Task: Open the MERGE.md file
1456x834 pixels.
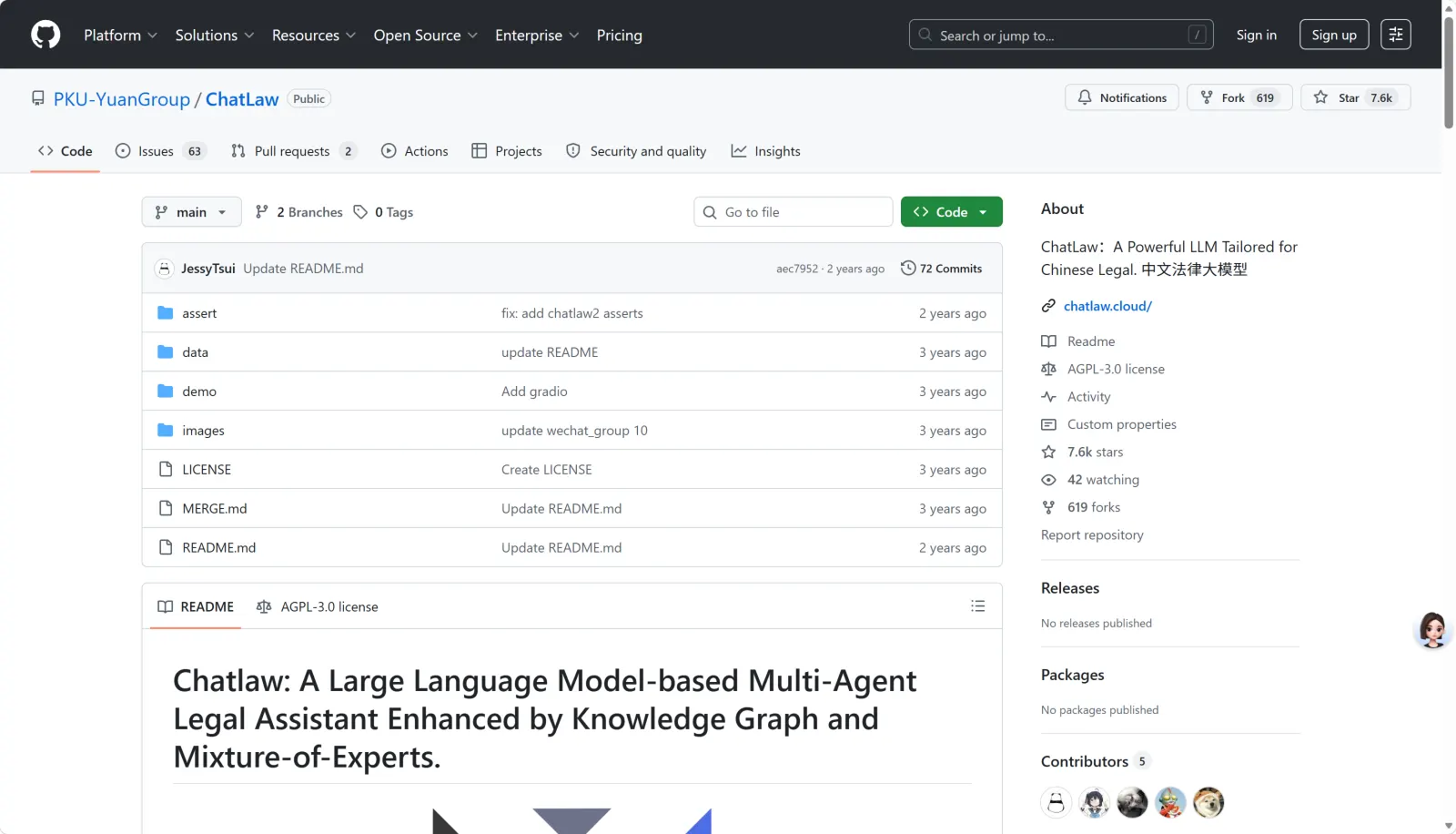Action: click(x=215, y=509)
